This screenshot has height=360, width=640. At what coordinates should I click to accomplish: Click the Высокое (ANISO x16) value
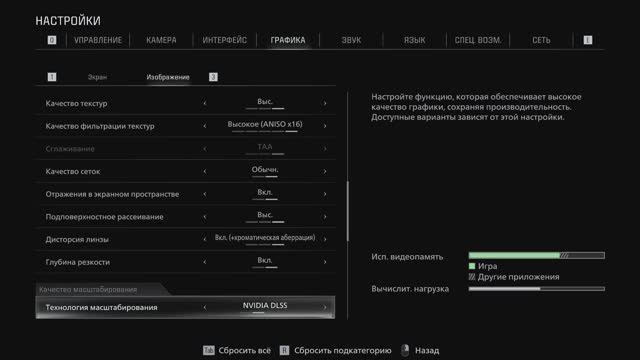265,124
